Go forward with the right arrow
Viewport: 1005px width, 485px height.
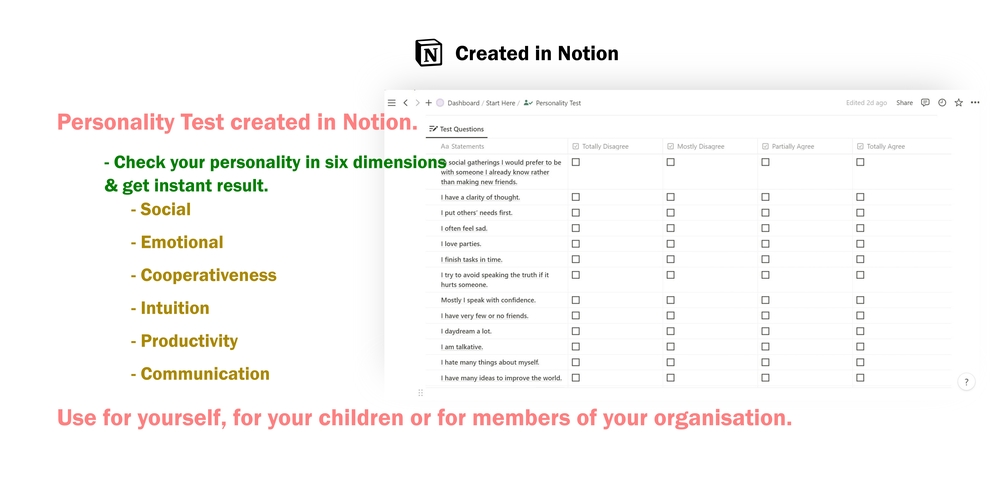417,103
